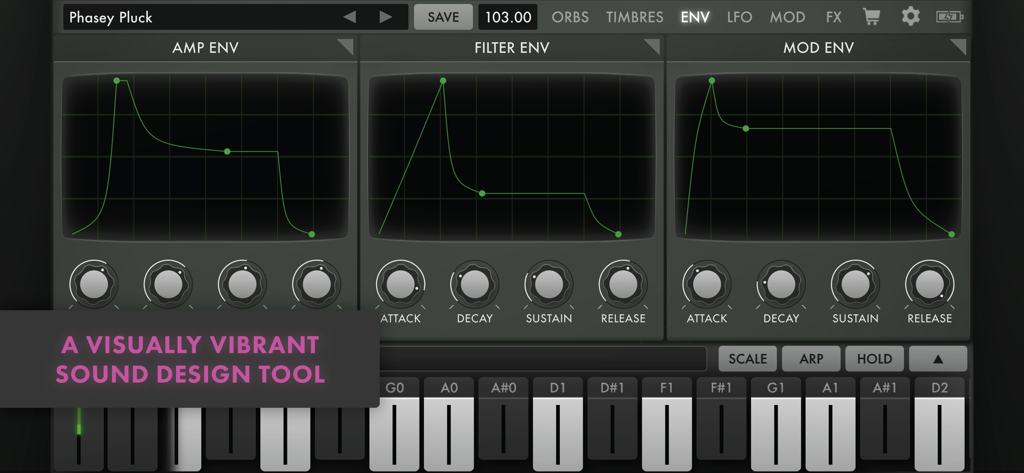Expand MOD ENV corner triangle
Image resolution: width=1024 pixels, height=473 pixels.
tap(957, 47)
